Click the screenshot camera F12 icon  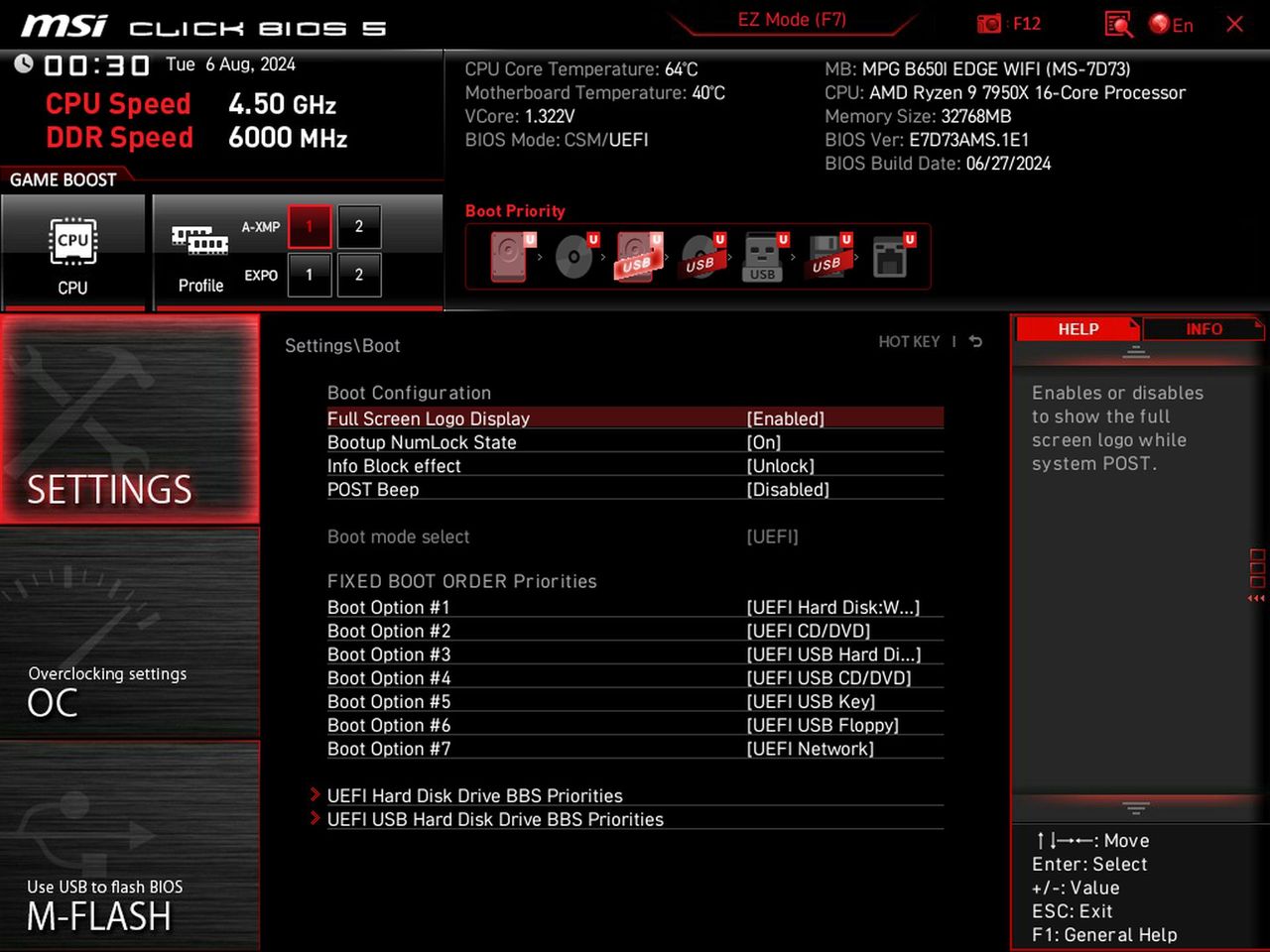pos(1008,24)
